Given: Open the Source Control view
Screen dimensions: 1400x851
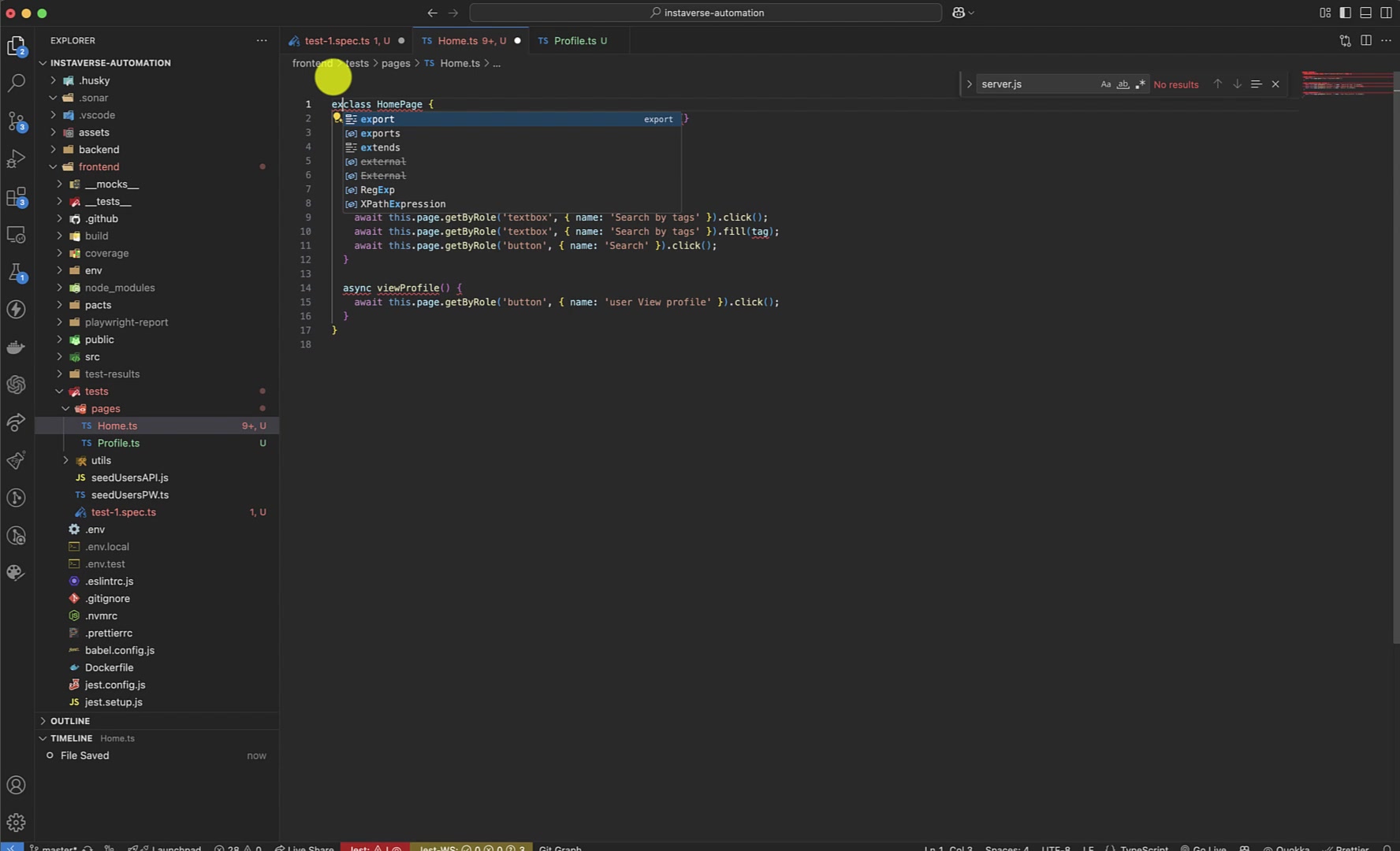Looking at the screenshot, I should point(16,121).
